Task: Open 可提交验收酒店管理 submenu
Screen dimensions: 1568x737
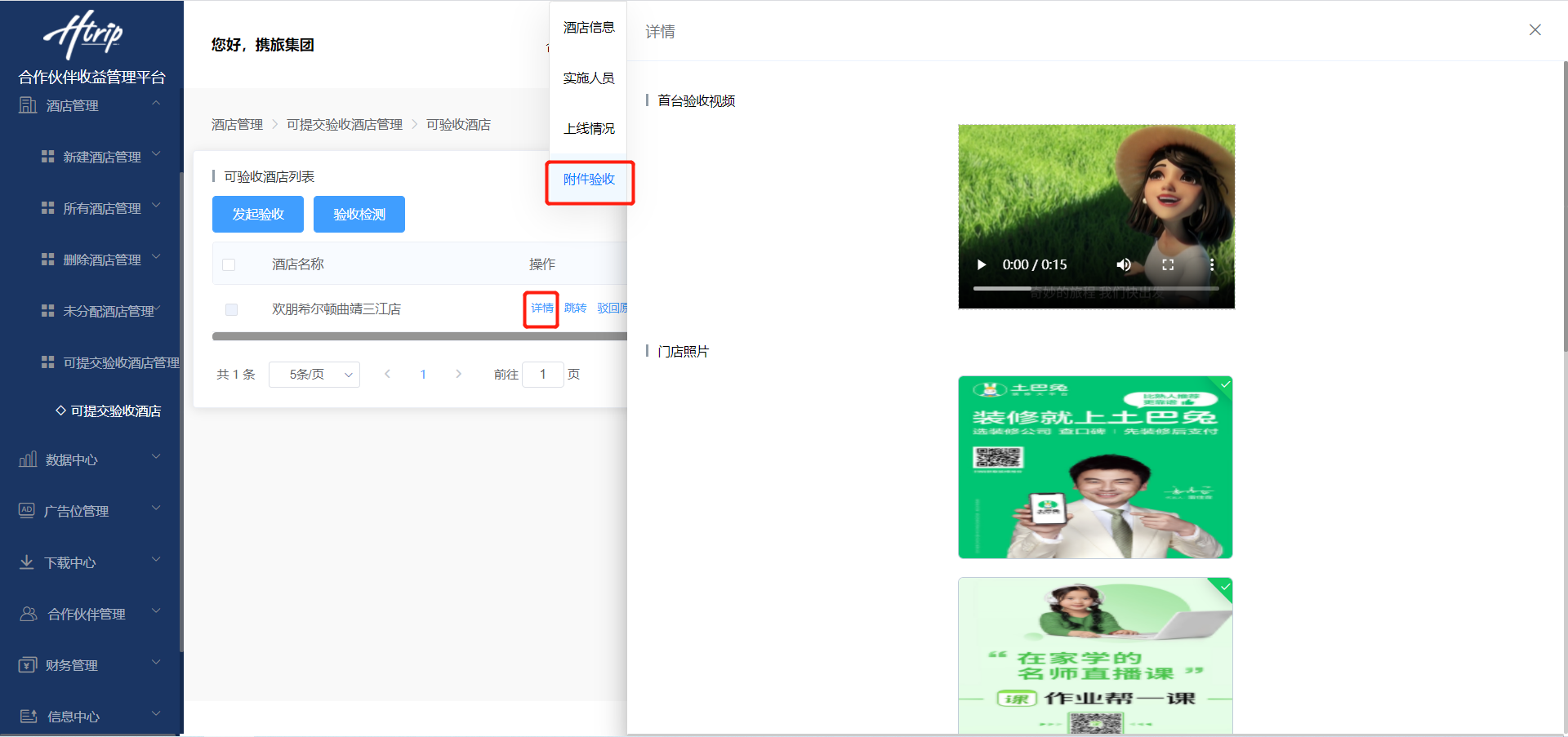Action: click(x=121, y=362)
